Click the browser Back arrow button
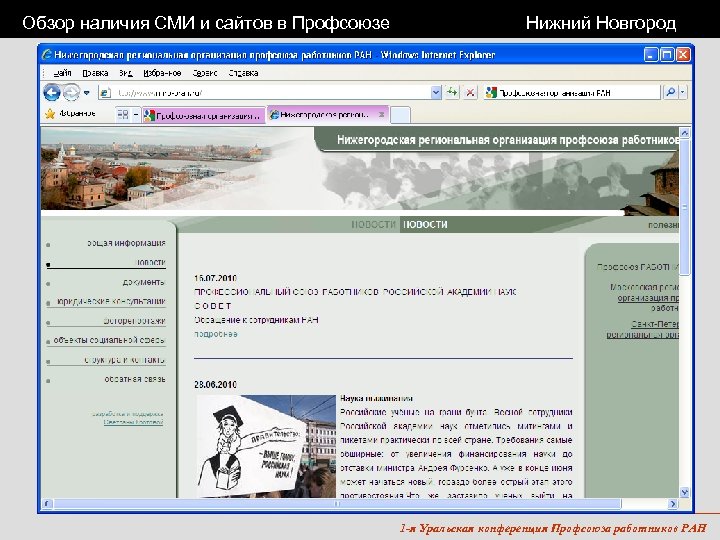 (52, 92)
